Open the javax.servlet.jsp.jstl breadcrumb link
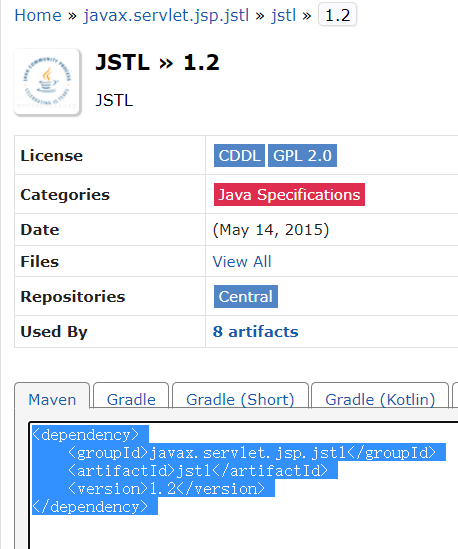 (166, 15)
